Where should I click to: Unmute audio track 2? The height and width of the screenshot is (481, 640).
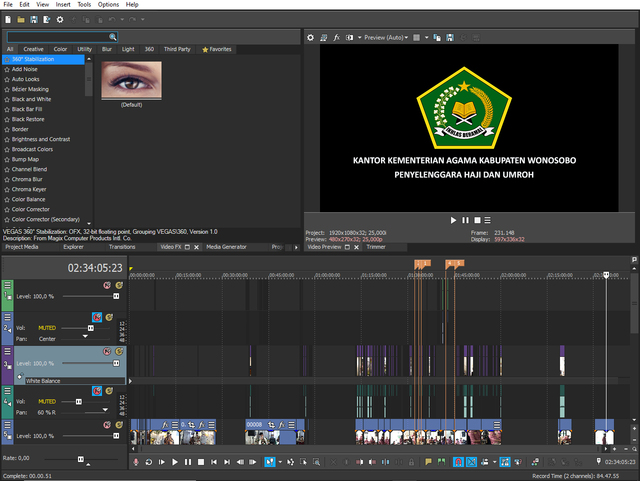click(97, 317)
